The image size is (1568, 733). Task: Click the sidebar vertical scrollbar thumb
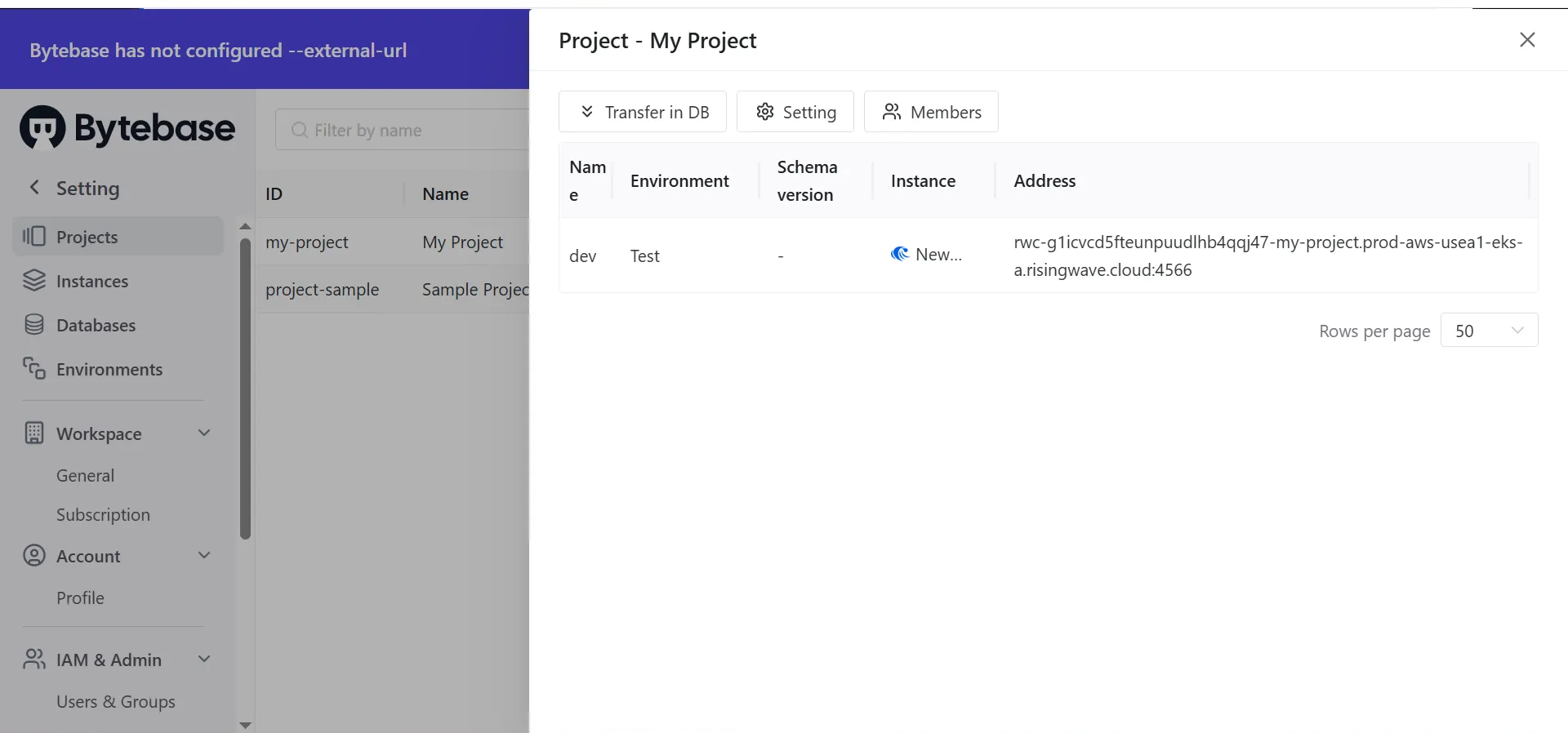(x=245, y=389)
